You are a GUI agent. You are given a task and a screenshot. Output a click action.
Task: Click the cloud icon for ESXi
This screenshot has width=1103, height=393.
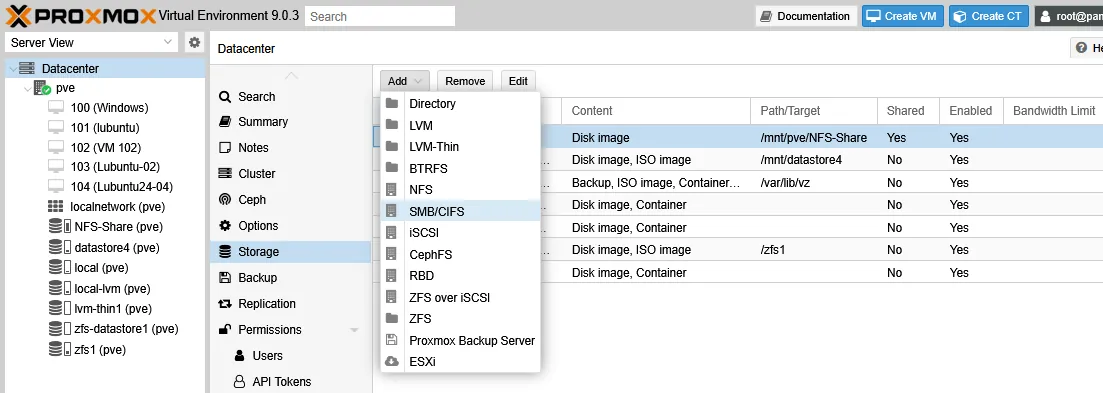coord(392,361)
